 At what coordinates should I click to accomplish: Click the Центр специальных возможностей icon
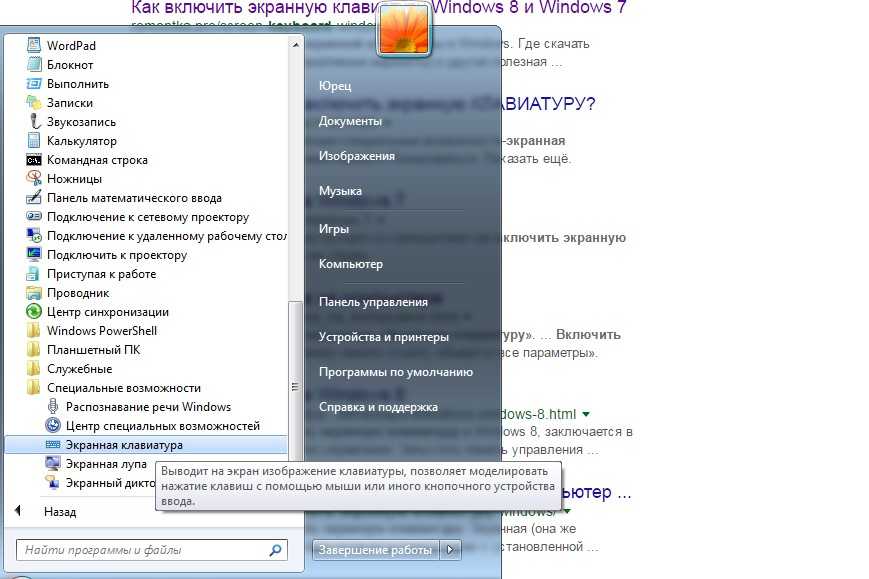click(53, 426)
